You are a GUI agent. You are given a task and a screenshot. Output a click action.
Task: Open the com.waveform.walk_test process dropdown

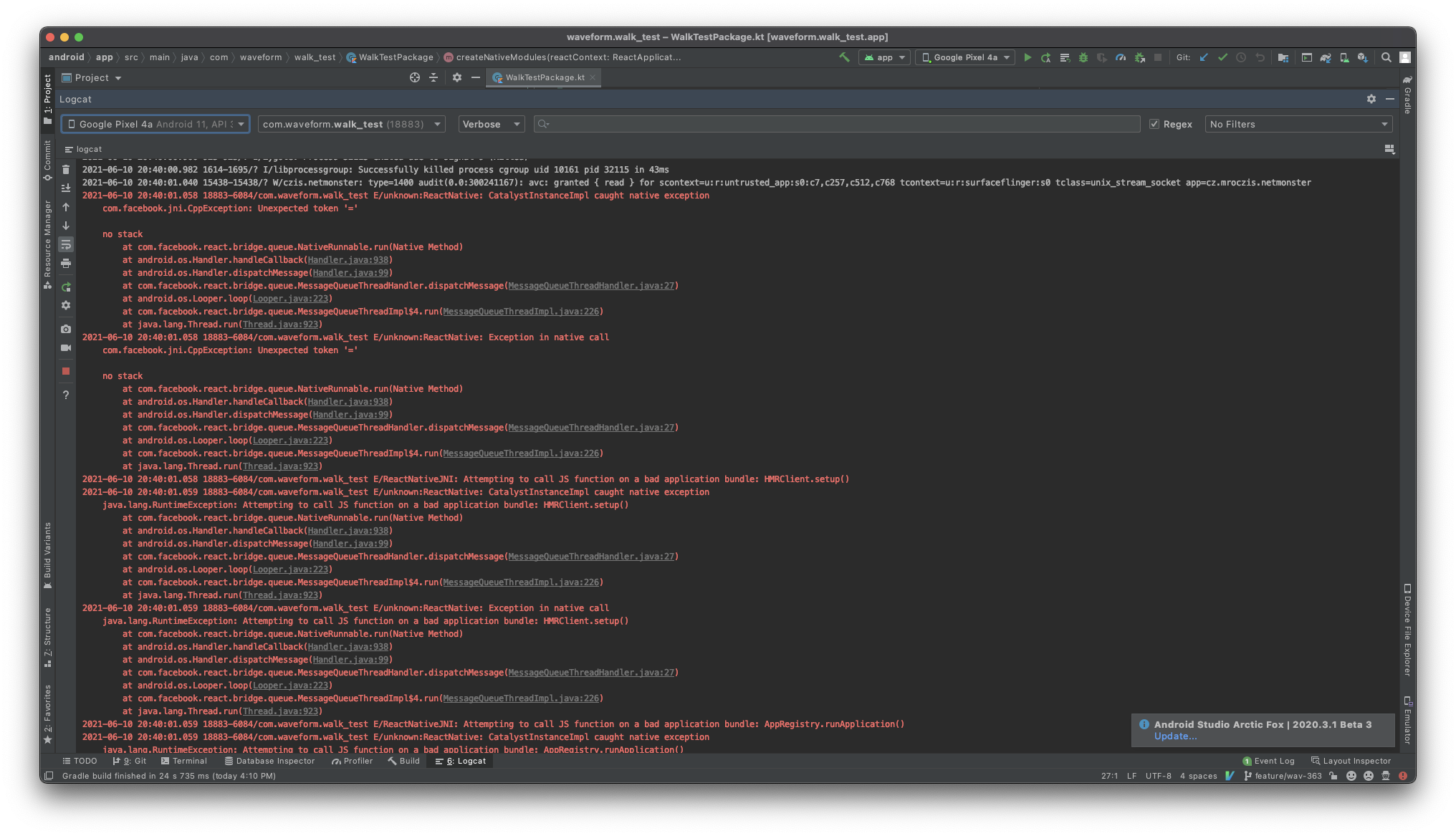pos(350,124)
